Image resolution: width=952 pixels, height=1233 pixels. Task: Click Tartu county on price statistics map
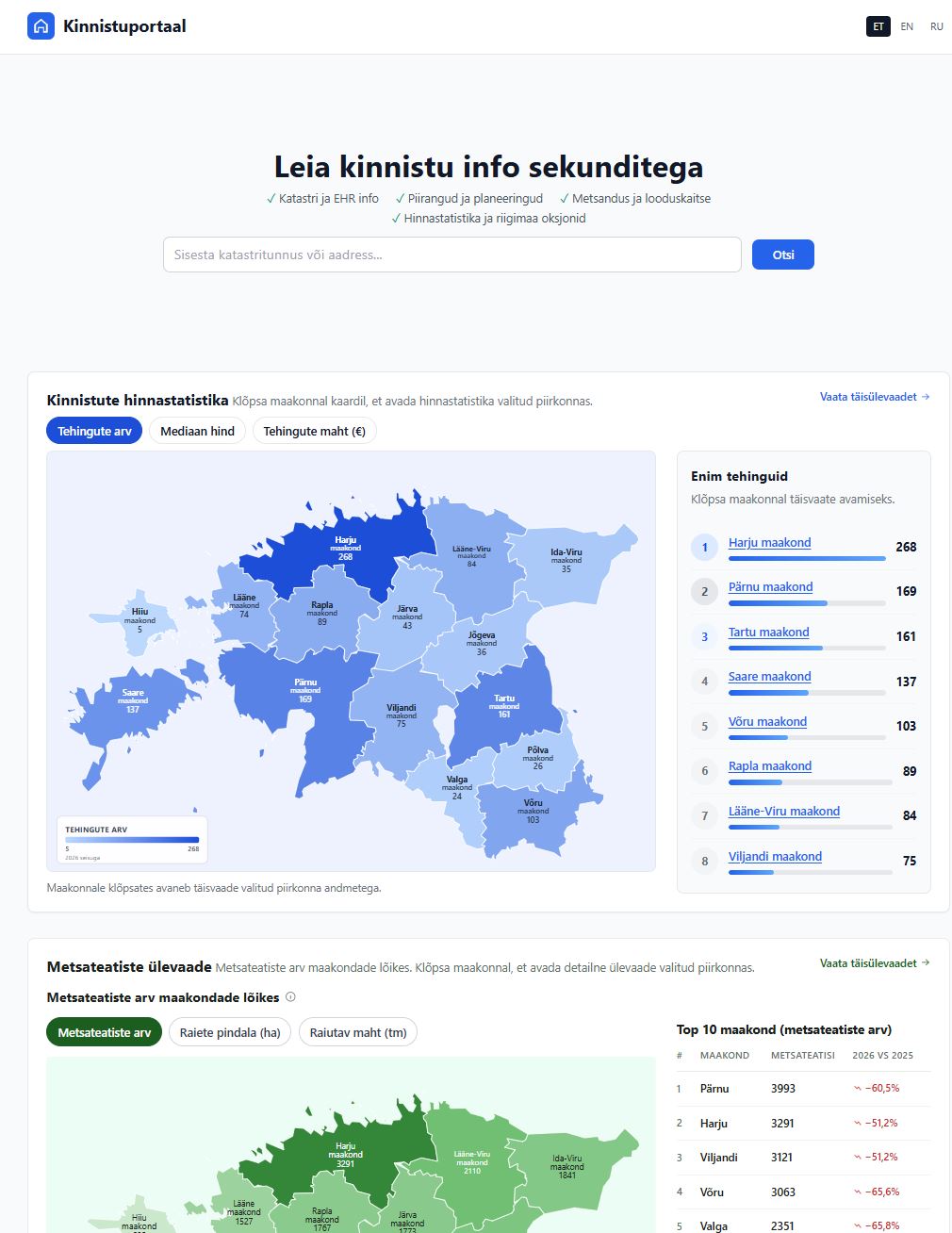(503, 706)
